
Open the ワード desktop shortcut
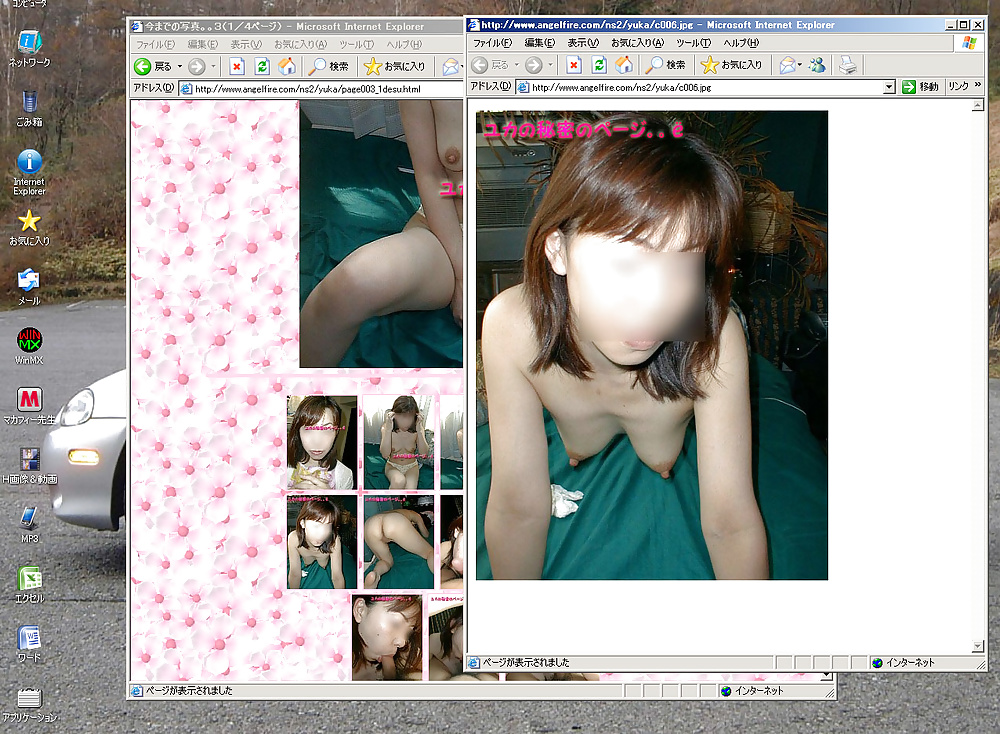pyautogui.click(x=29, y=638)
